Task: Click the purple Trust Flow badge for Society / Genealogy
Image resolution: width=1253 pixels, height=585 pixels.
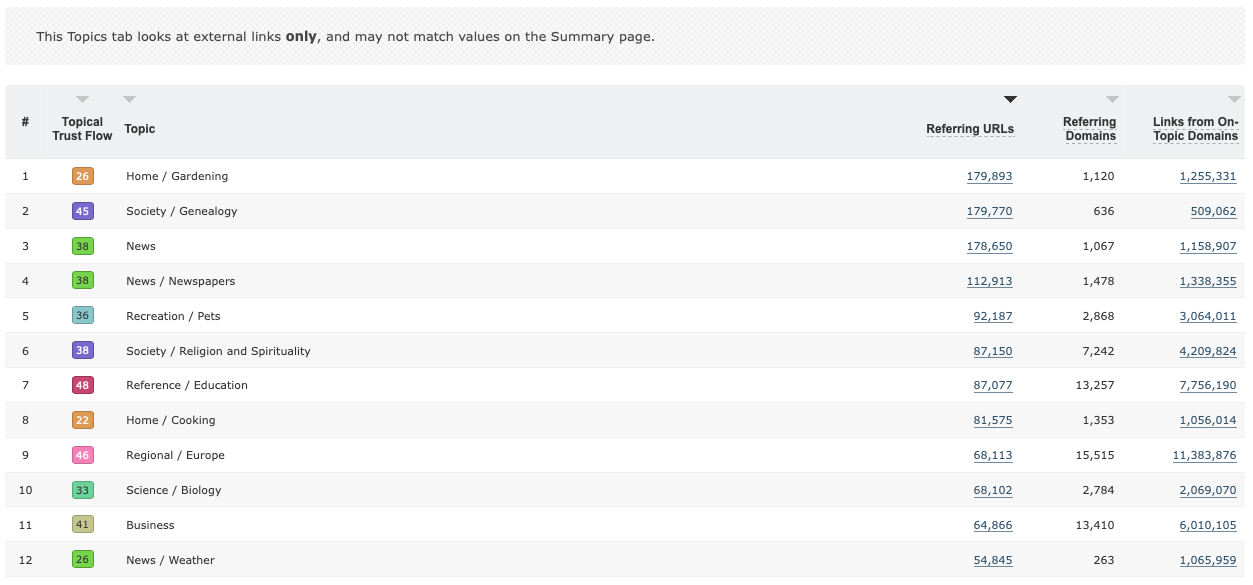Action: coord(83,211)
